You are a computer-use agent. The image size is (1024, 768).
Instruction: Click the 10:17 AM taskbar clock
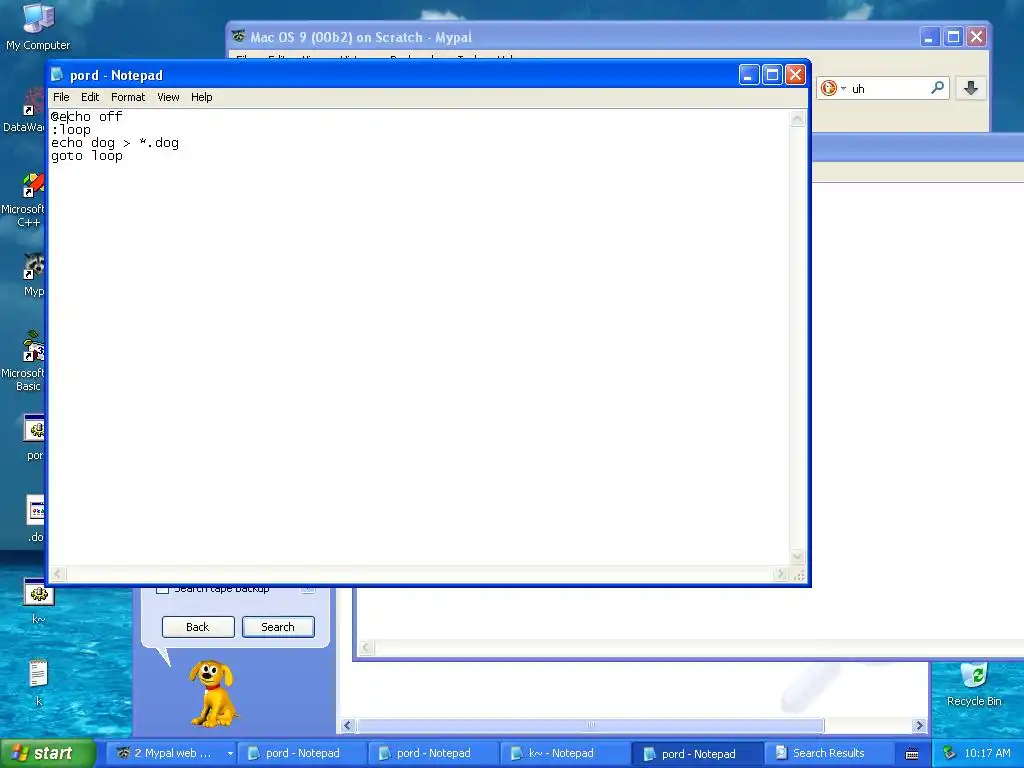[x=987, y=753]
